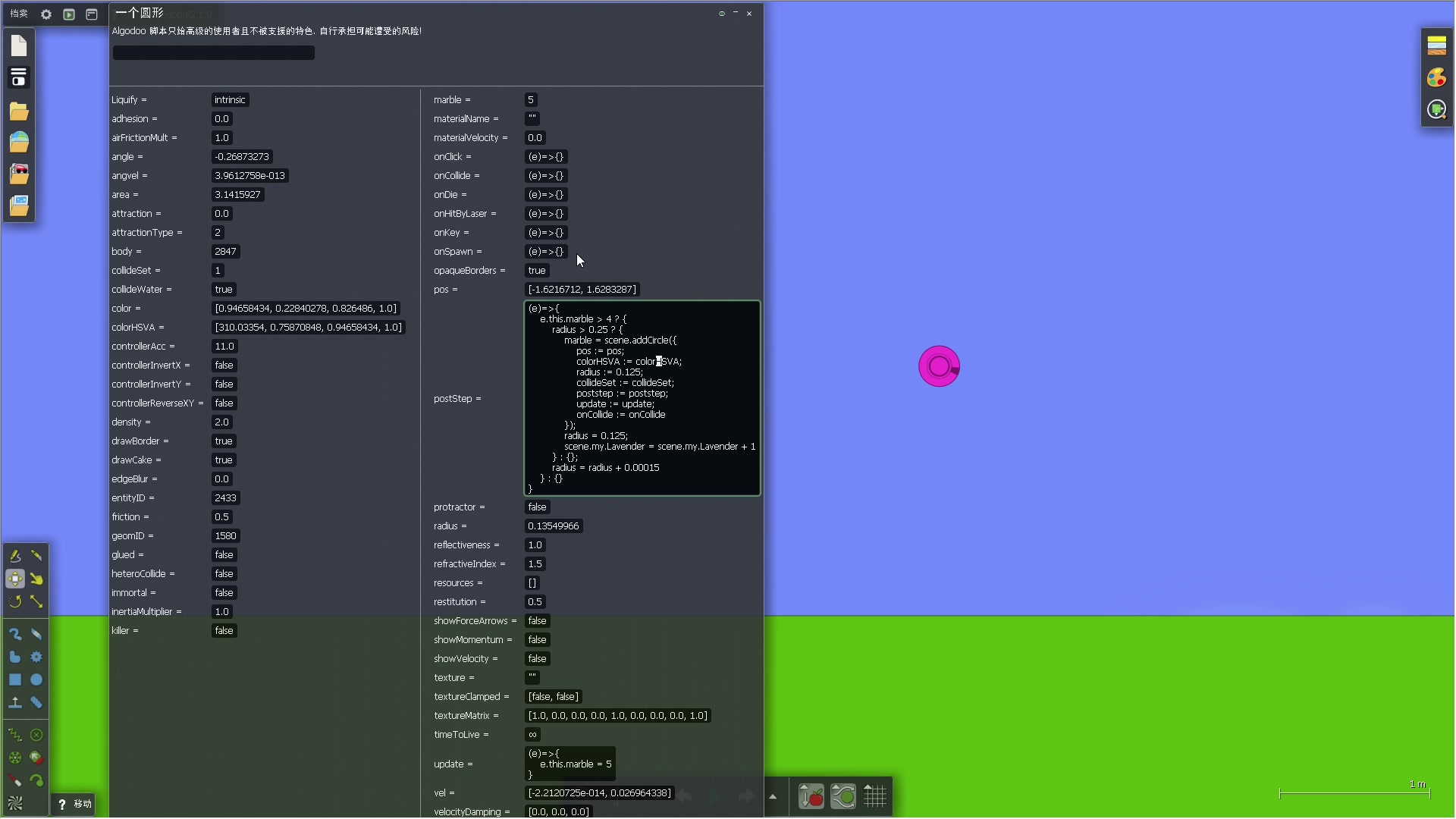
Task: Select the Rotate tool
Action: 14,602
